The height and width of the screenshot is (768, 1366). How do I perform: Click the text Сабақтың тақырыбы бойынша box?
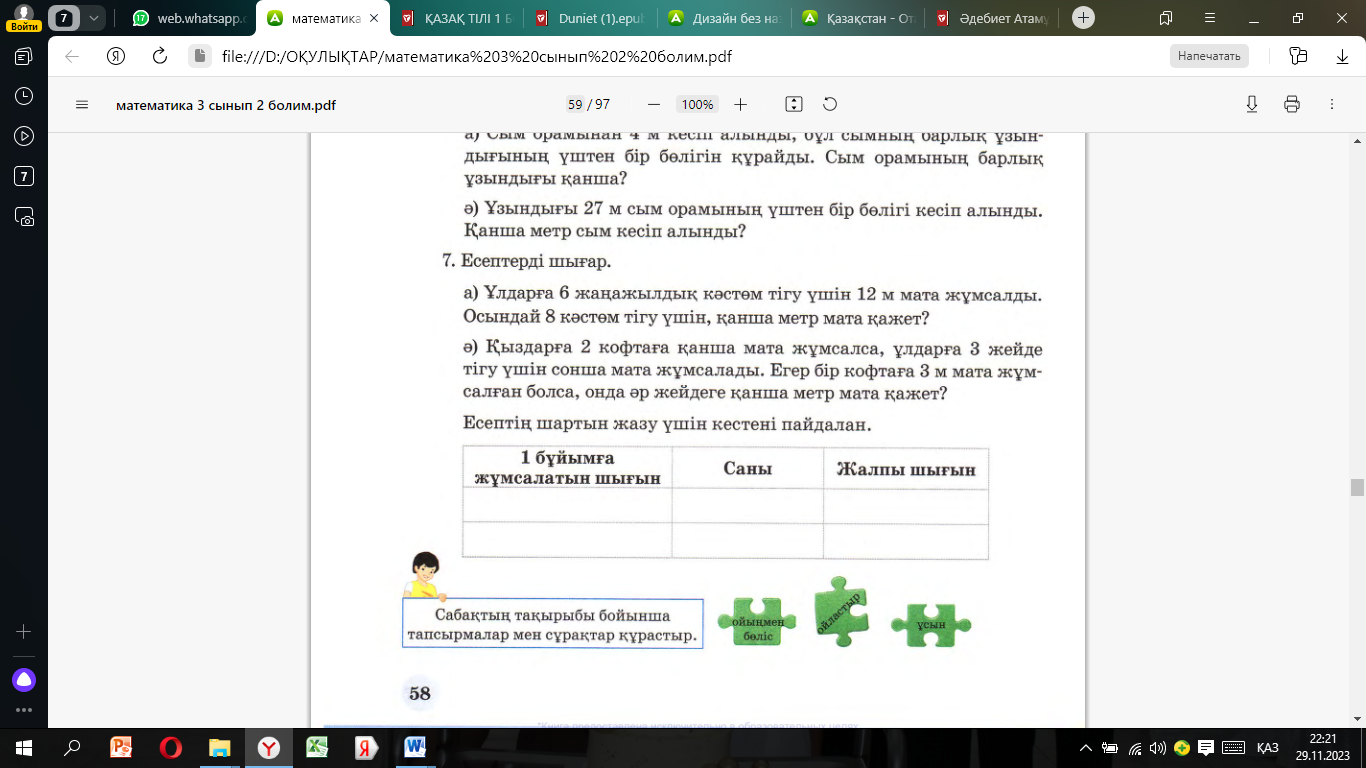(552, 624)
